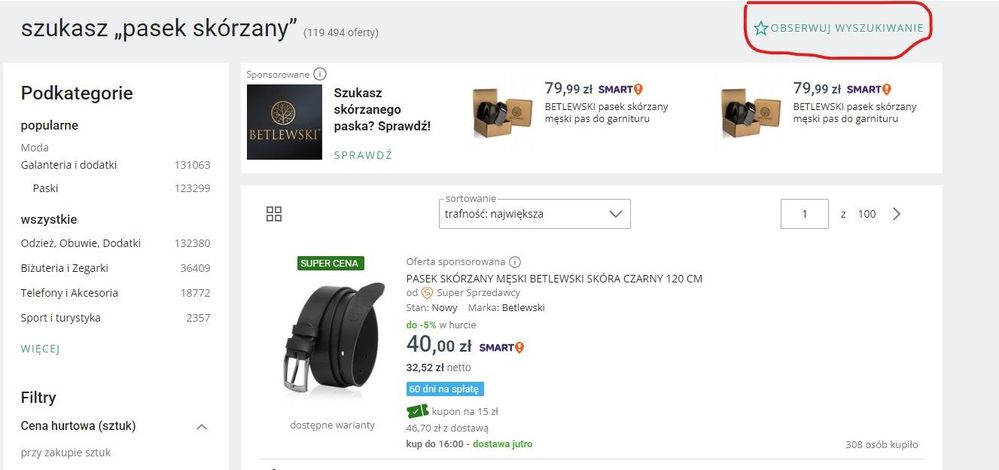Open Telefony i Akcesoria category

pos(70,293)
